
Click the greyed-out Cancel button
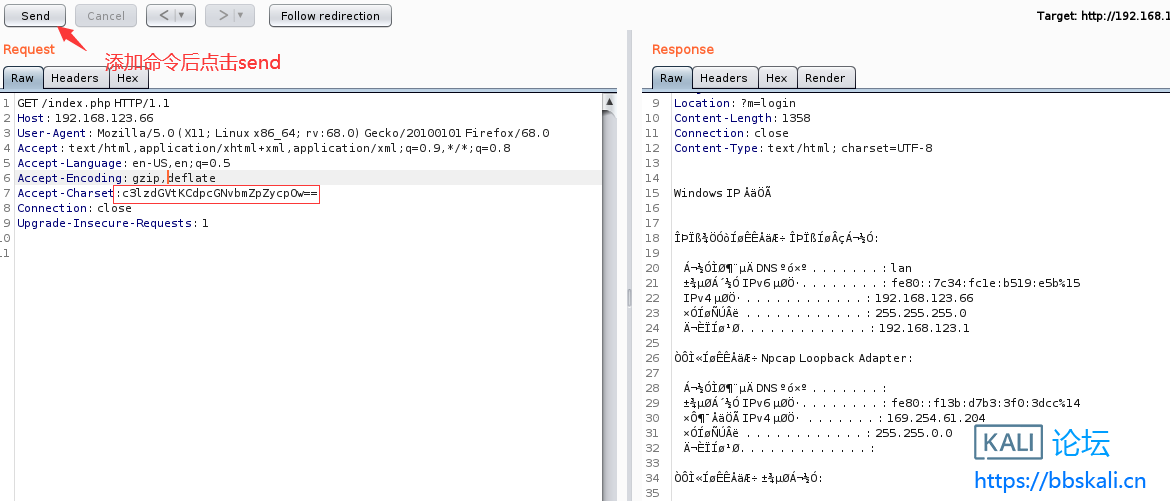click(106, 16)
